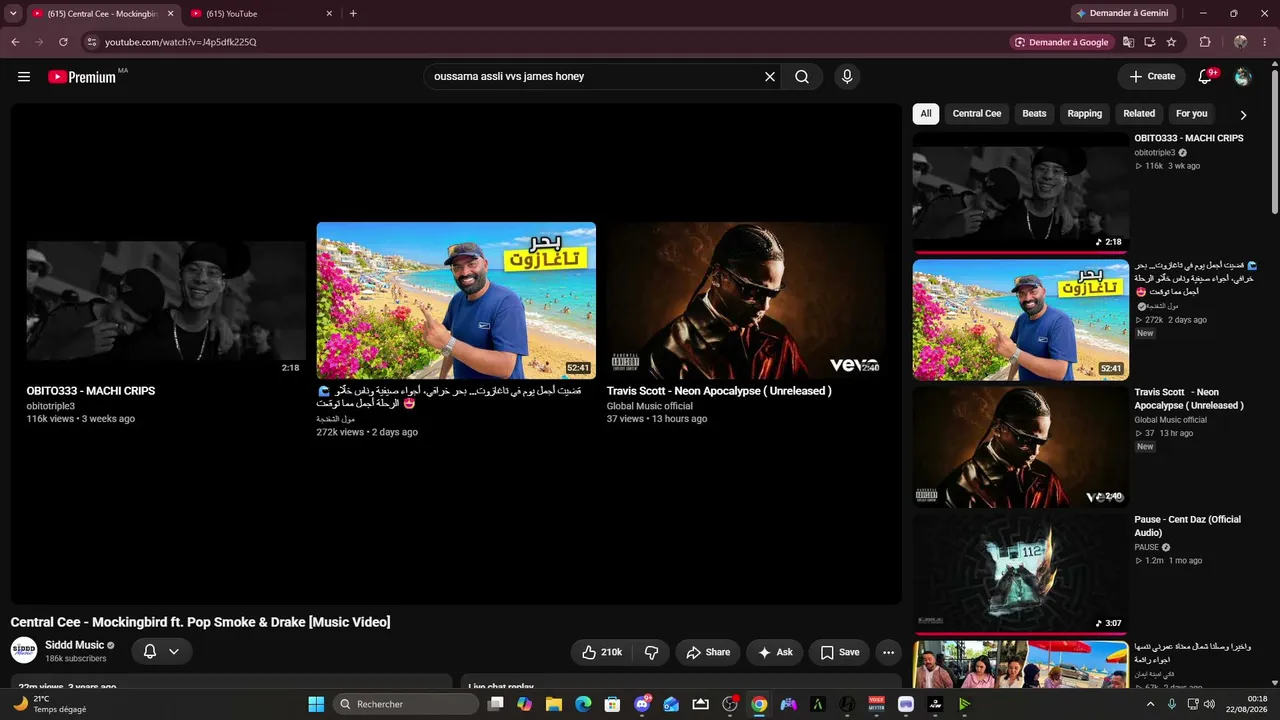Expand the subscription notification bell dropdown
This screenshot has width=1280, height=720.
(x=161, y=652)
